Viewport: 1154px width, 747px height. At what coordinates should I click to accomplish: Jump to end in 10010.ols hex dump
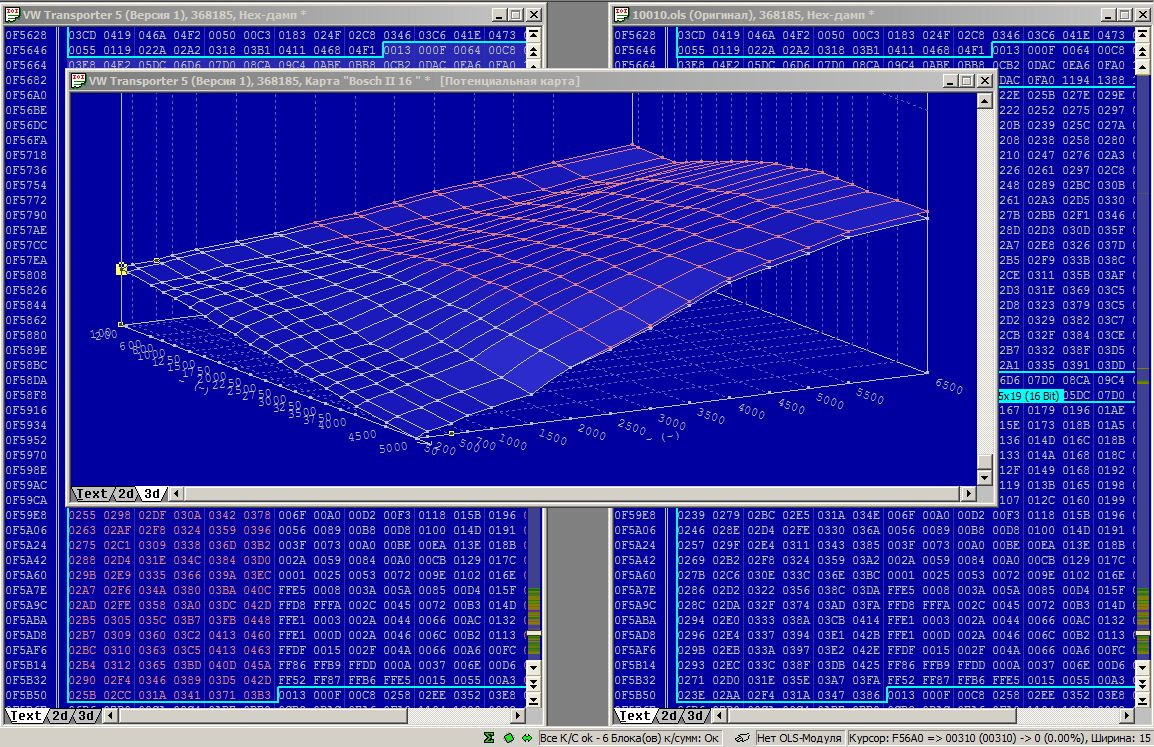click(1143, 699)
